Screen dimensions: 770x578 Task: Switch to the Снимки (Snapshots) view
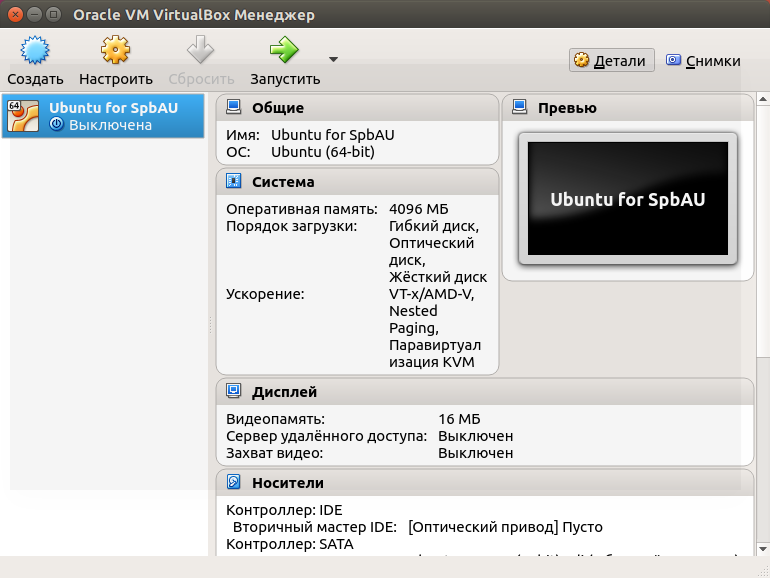703,61
